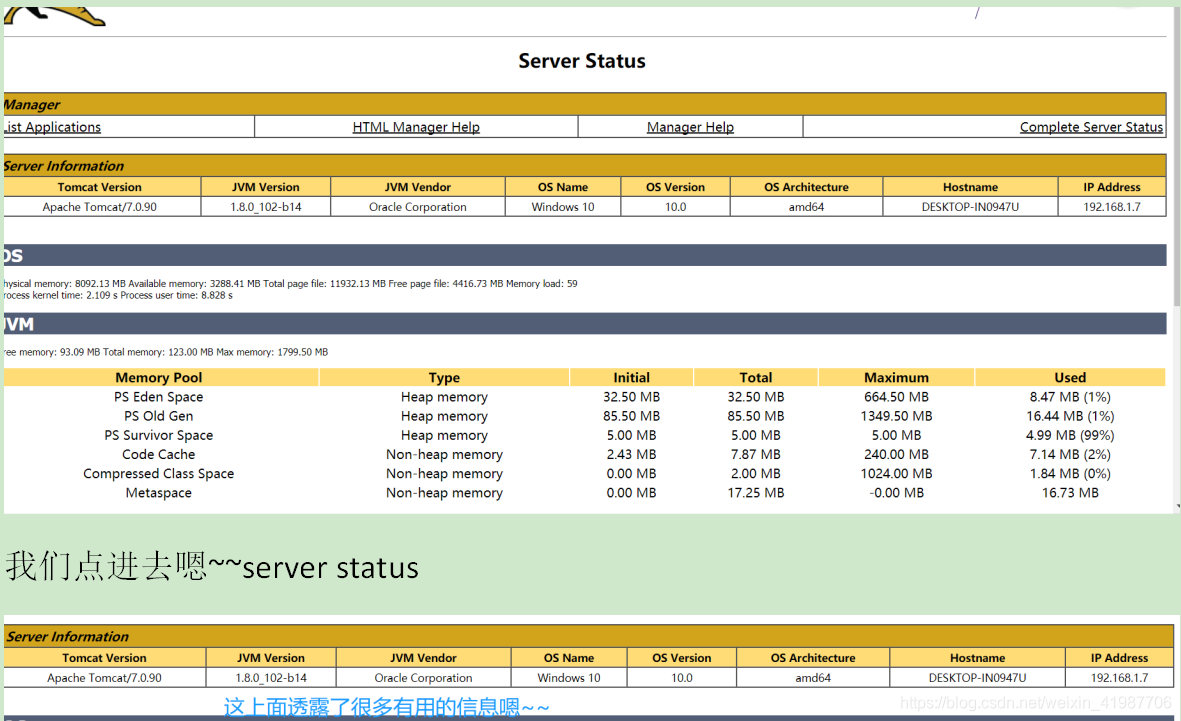Click the Manager section header bar
Viewport: 1181px width, 721px height.
coord(584,104)
